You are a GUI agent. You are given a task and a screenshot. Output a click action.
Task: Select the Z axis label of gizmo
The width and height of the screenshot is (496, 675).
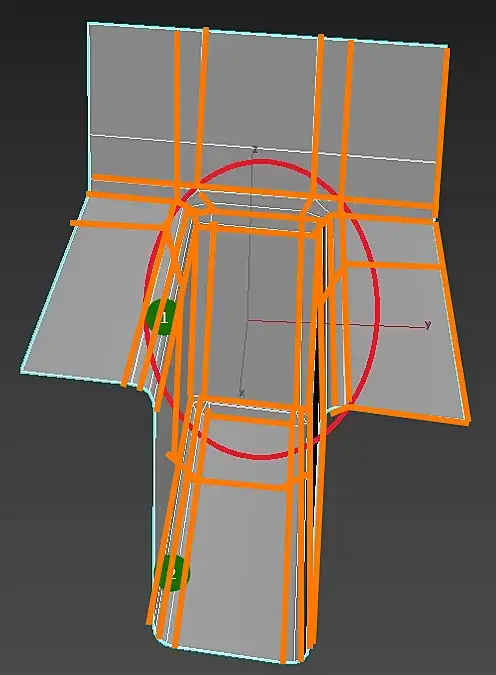pyautogui.click(x=255, y=150)
